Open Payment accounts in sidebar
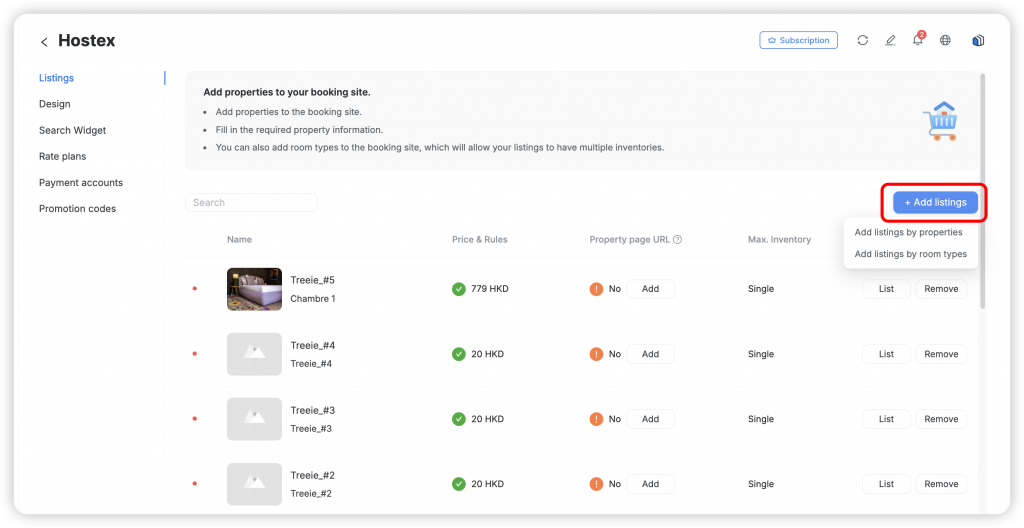Image resolution: width=1024 pixels, height=528 pixels. pyautogui.click(x=81, y=183)
